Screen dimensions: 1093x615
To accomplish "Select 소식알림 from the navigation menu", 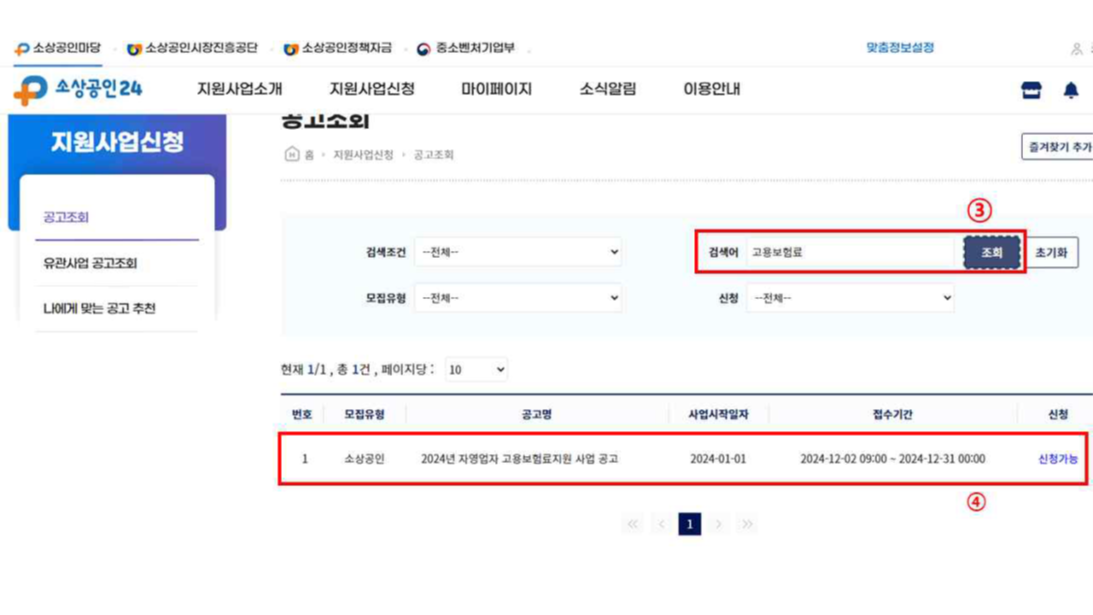I will point(608,88).
